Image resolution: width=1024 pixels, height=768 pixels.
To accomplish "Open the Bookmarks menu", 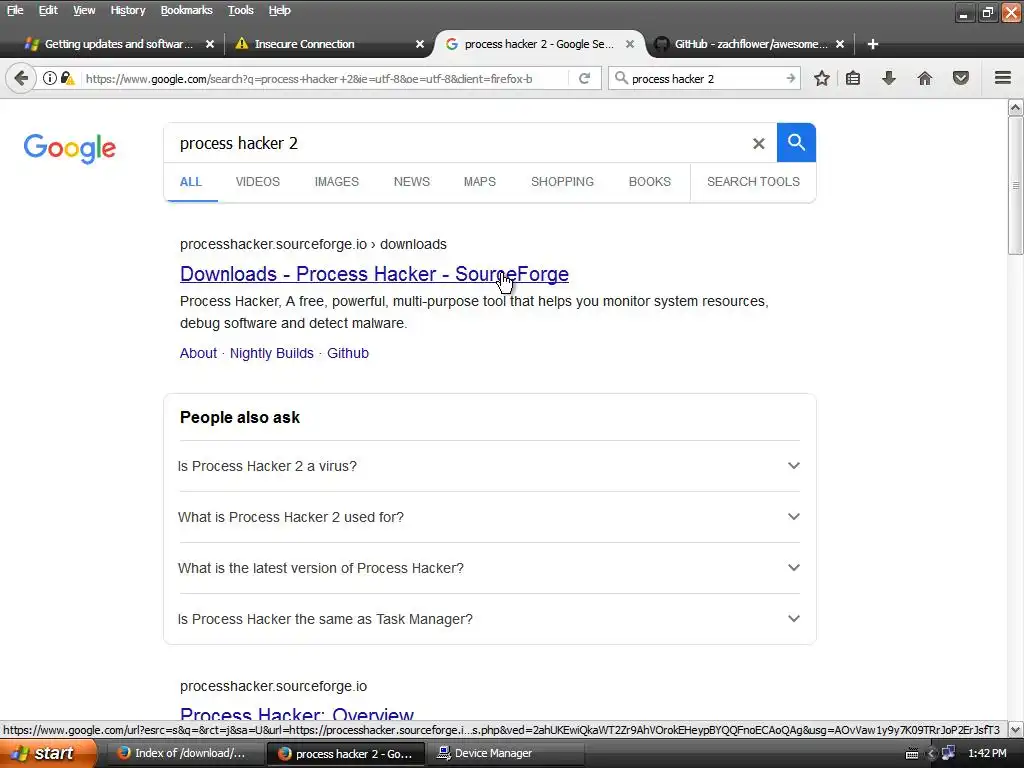I will pos(186,10).
